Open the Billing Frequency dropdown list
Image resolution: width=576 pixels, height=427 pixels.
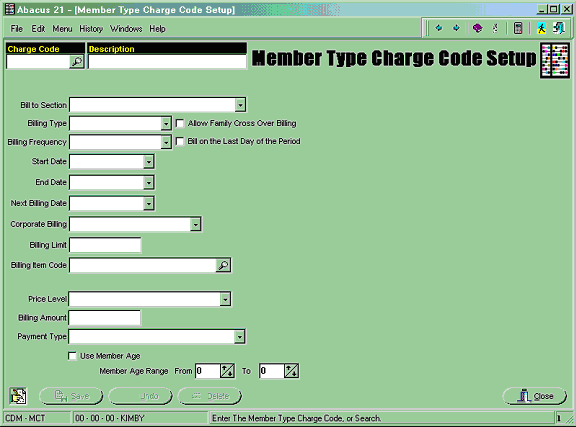[166, 142]
